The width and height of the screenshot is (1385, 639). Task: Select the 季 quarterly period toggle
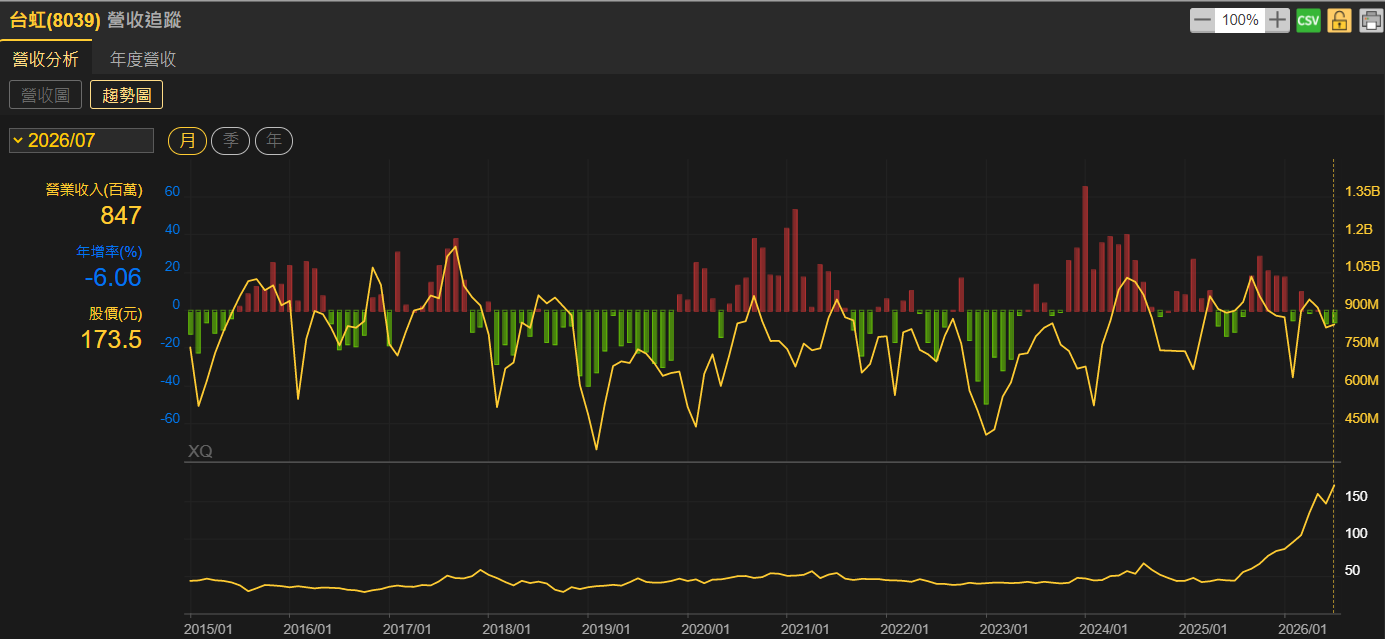tap(230, 141)
